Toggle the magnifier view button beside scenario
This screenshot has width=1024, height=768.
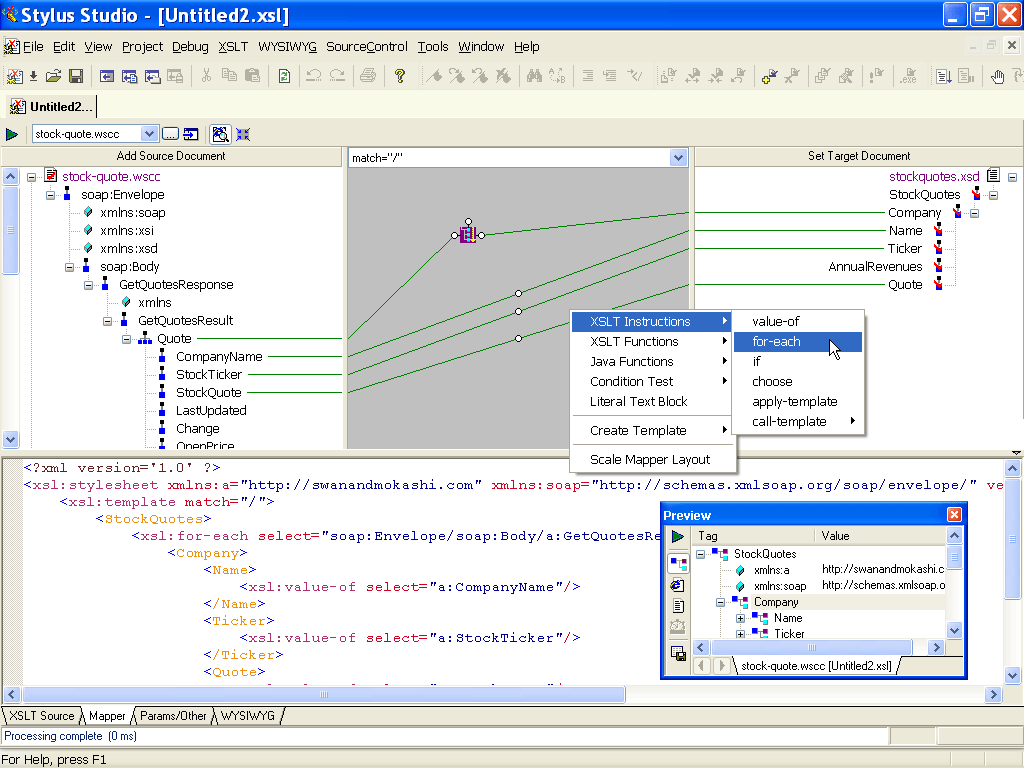click(221, 134)
